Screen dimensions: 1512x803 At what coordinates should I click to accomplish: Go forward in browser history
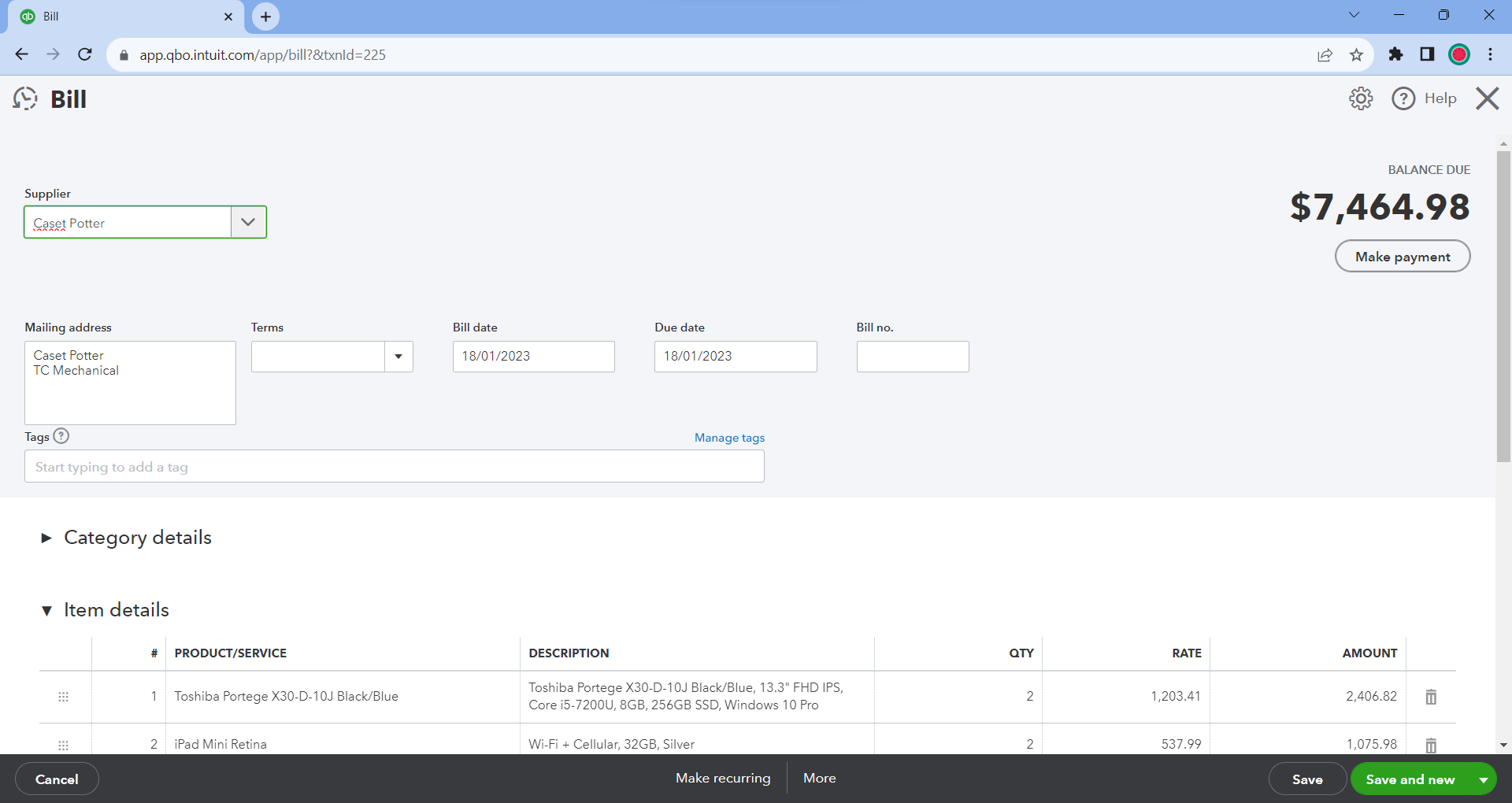click(x=54, y=54)
